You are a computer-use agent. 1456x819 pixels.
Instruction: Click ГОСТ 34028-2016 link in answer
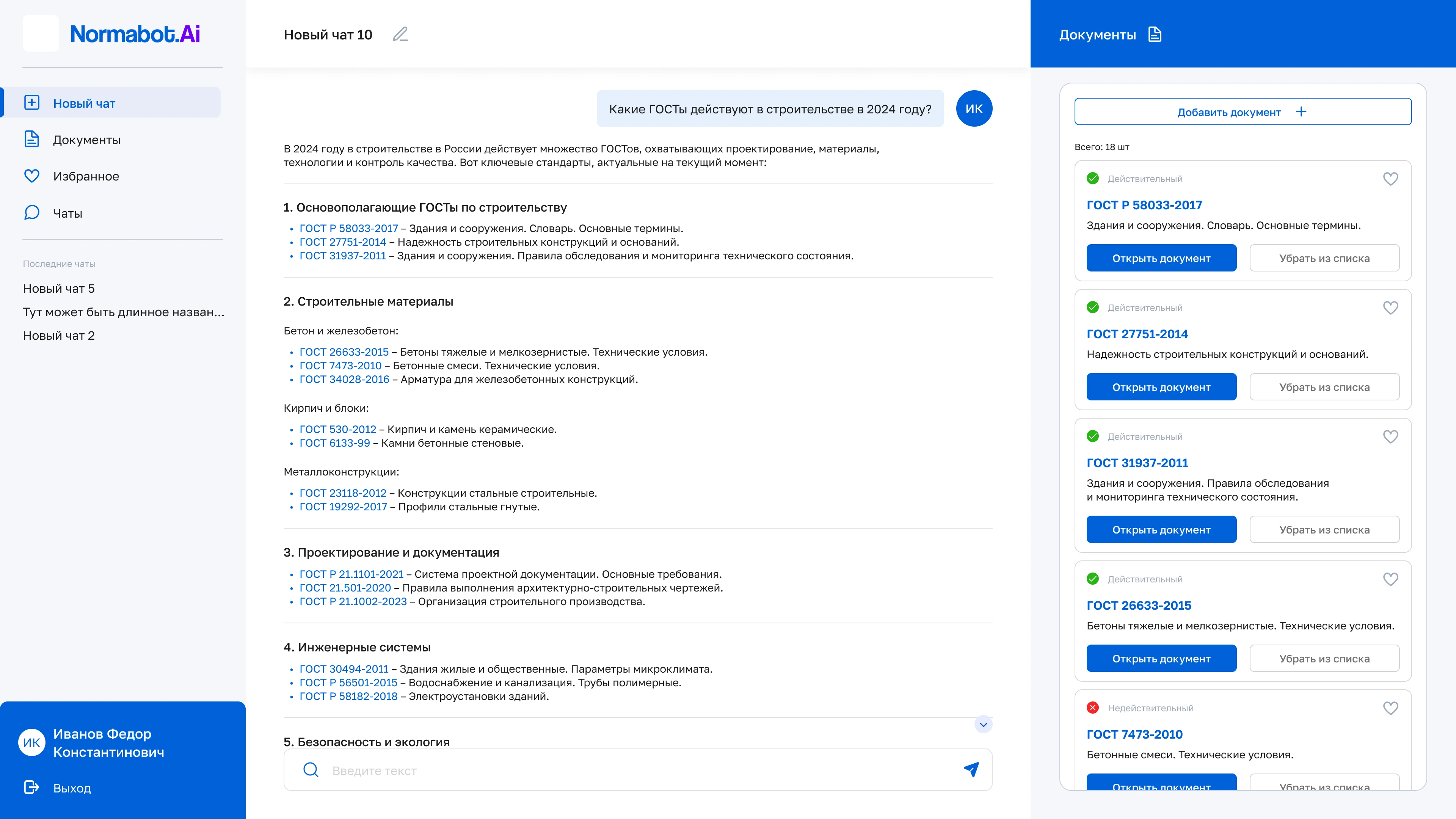344,379
